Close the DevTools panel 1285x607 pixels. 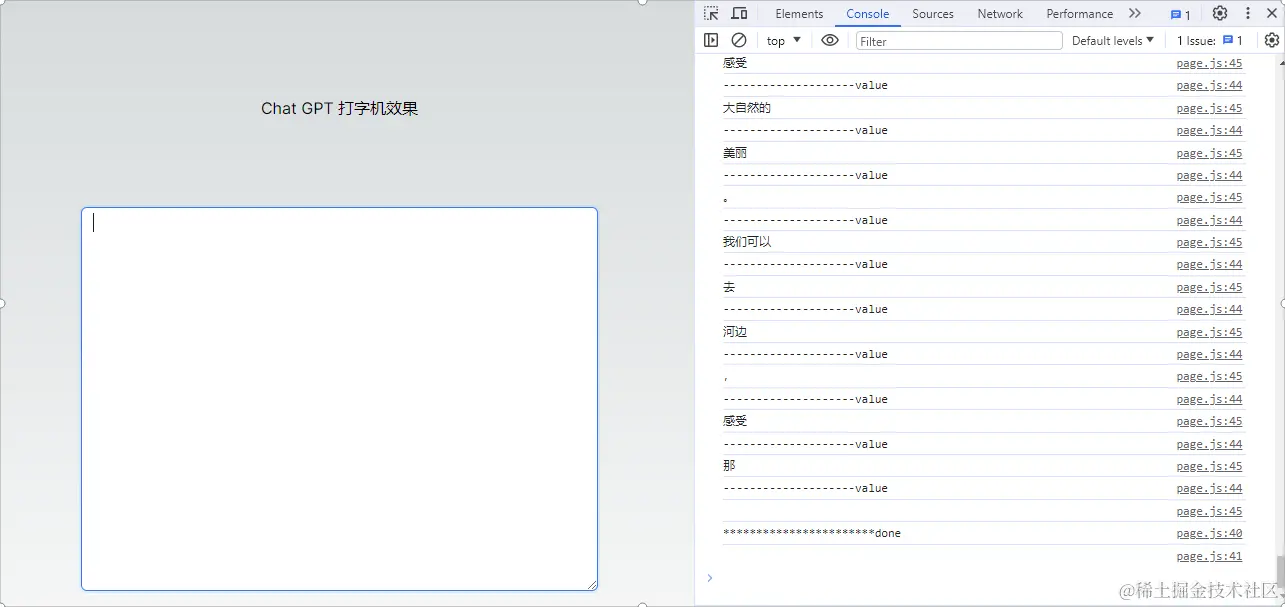[1272, 14]
